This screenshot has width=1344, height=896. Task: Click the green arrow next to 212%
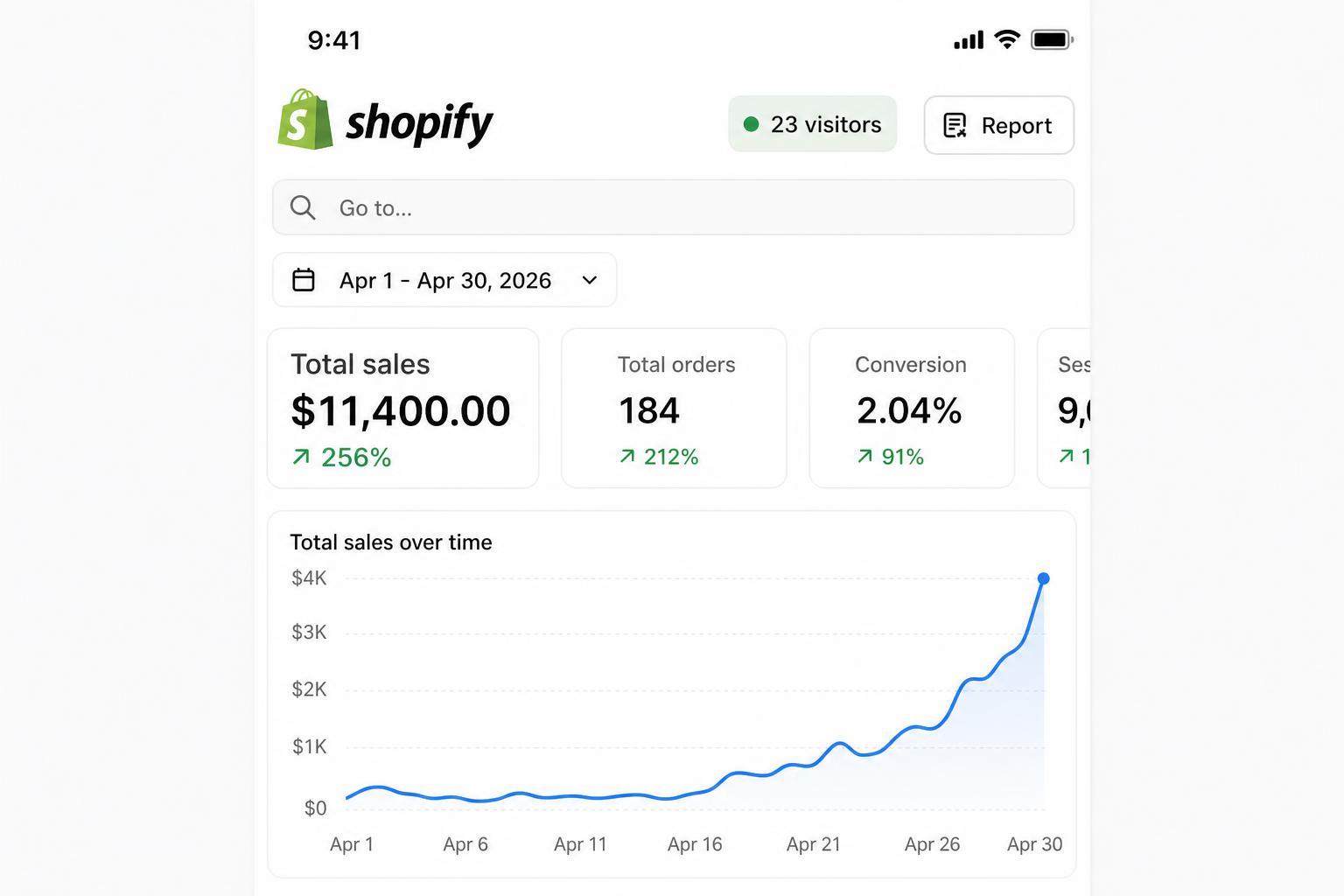[x=626, y=456]
